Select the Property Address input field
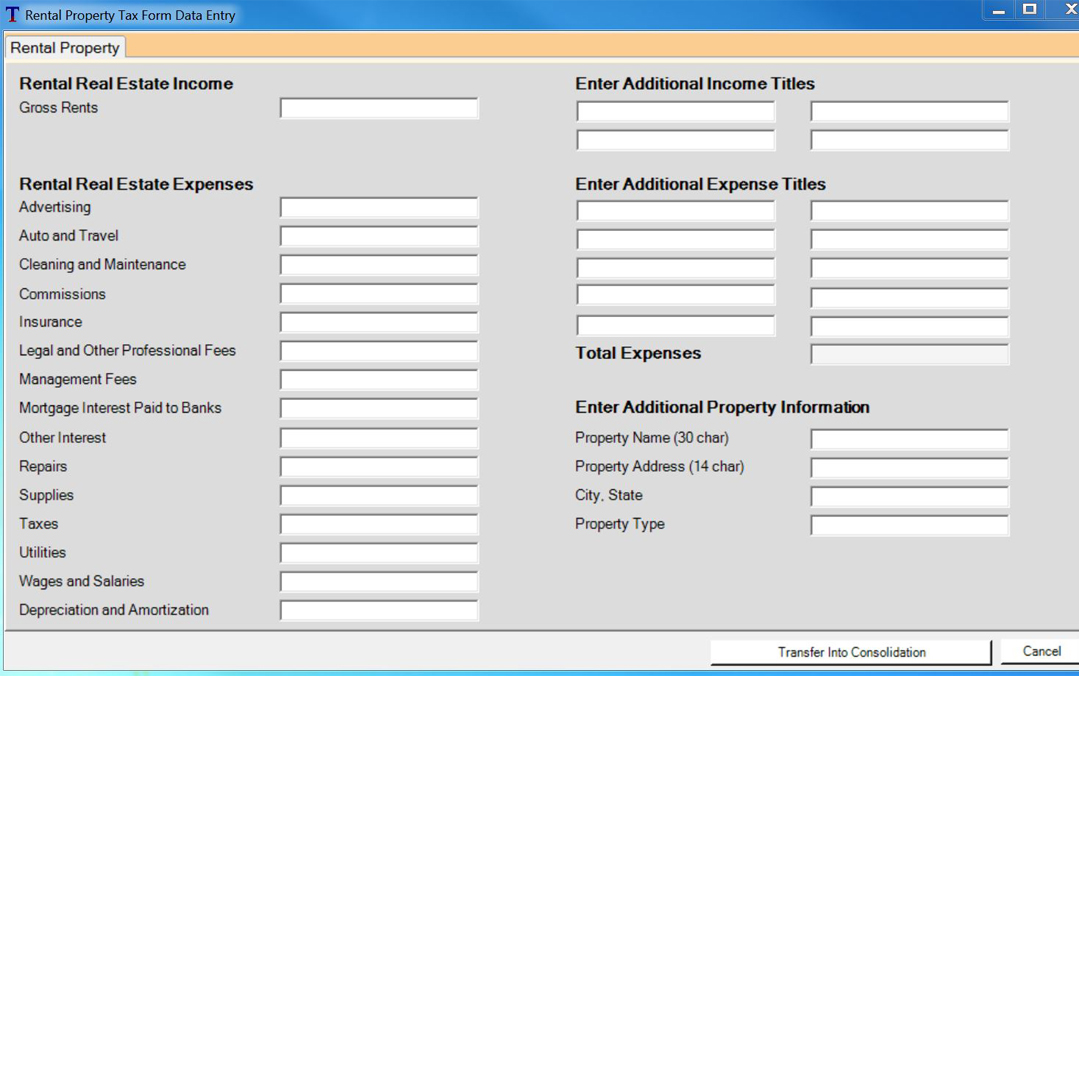Viewport: 1079px width, 1083px height. tap(908, 467)
